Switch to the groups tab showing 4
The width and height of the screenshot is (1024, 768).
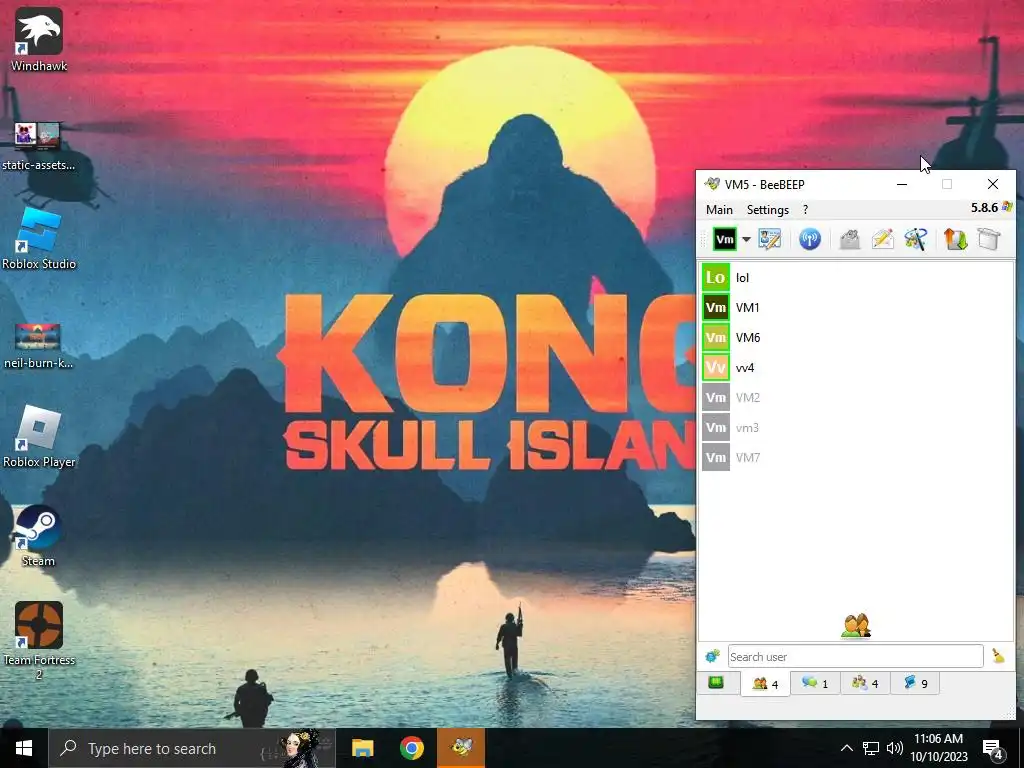point(865,683)
